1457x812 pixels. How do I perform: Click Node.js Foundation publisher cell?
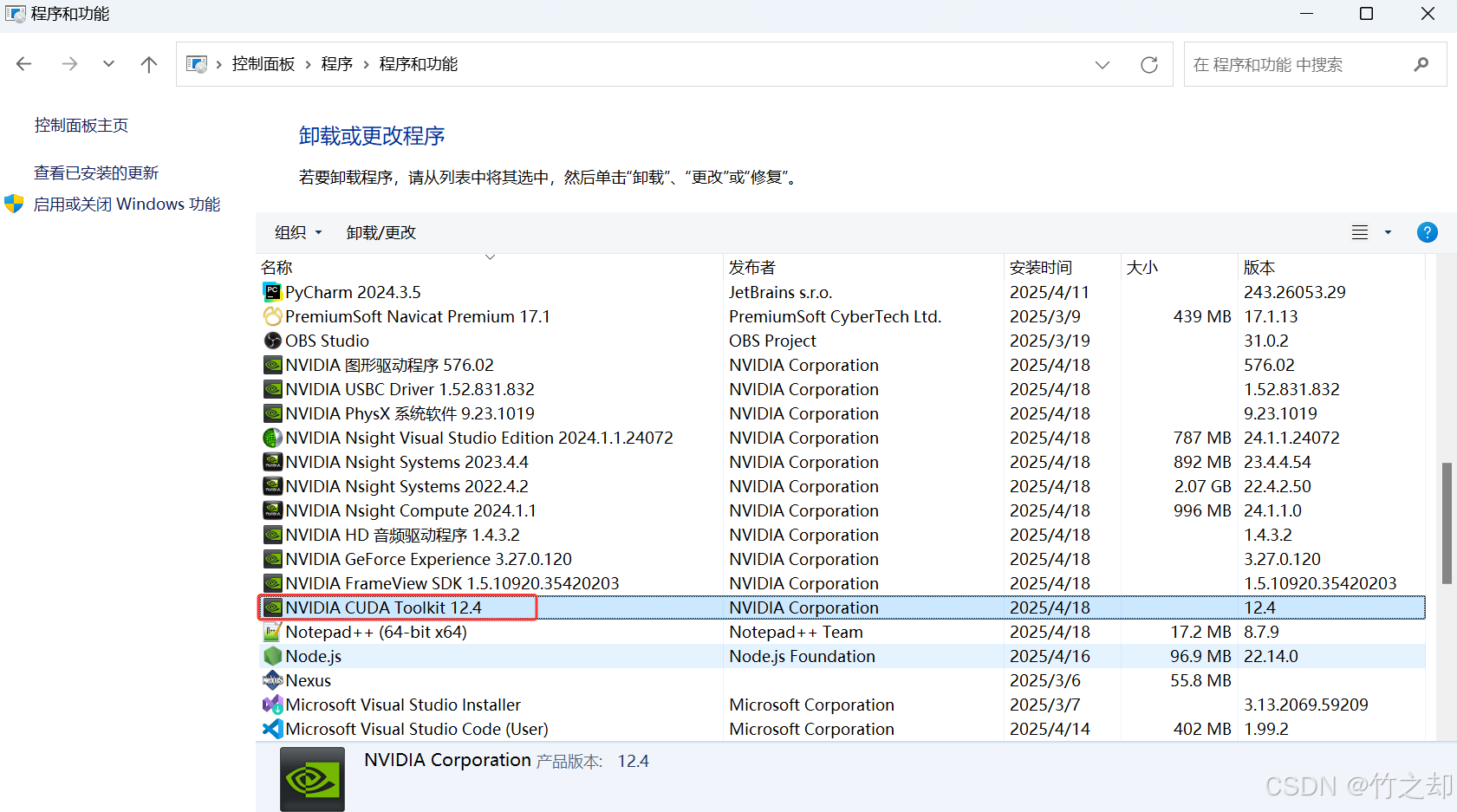coord(802,656)
